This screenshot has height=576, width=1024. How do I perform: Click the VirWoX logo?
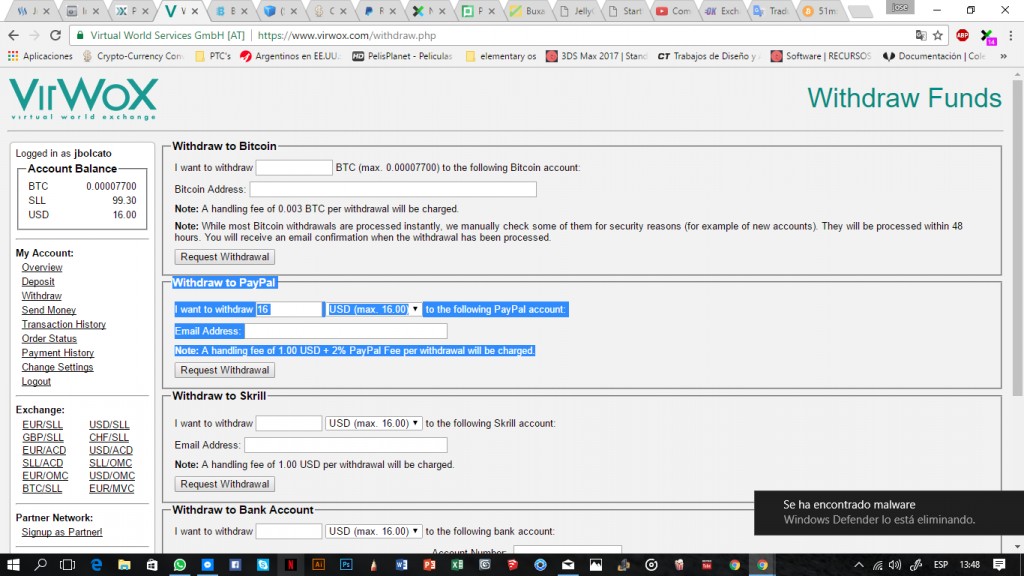84,100
